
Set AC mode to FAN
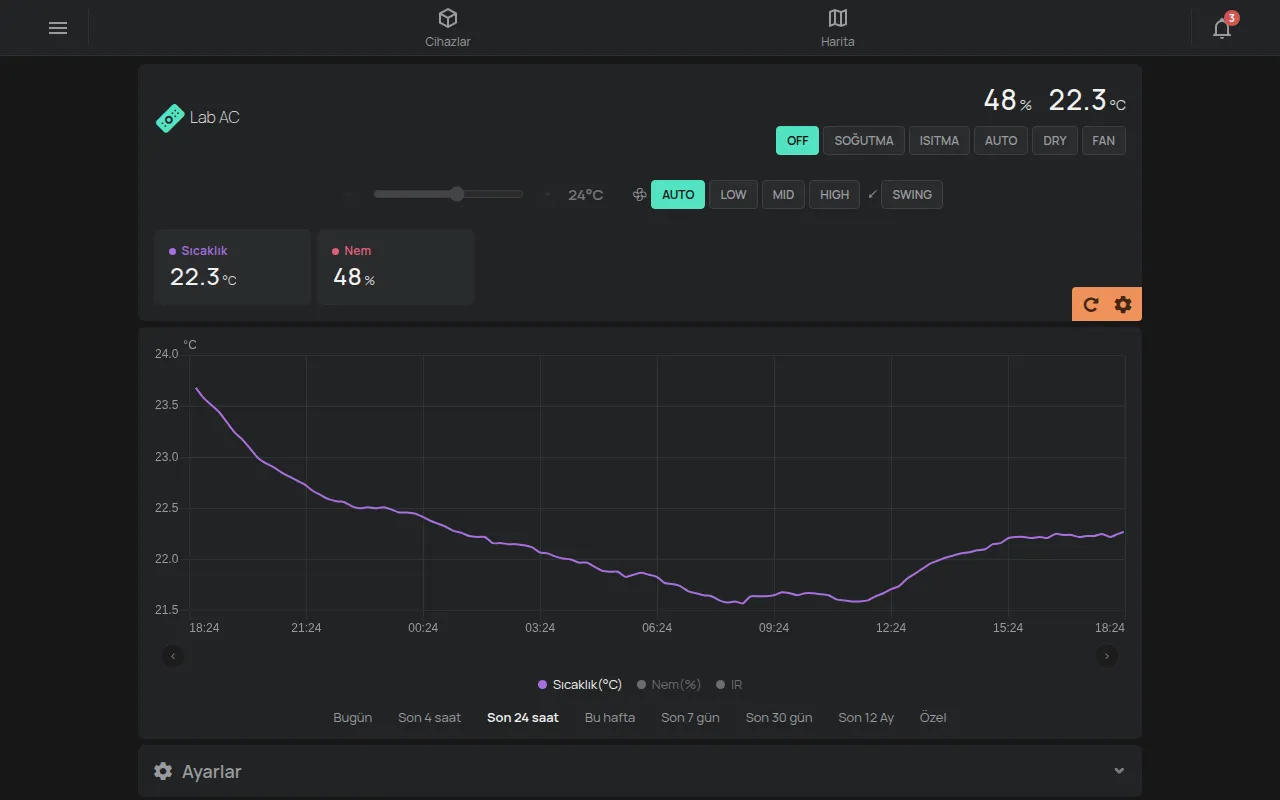point(1104,141)
